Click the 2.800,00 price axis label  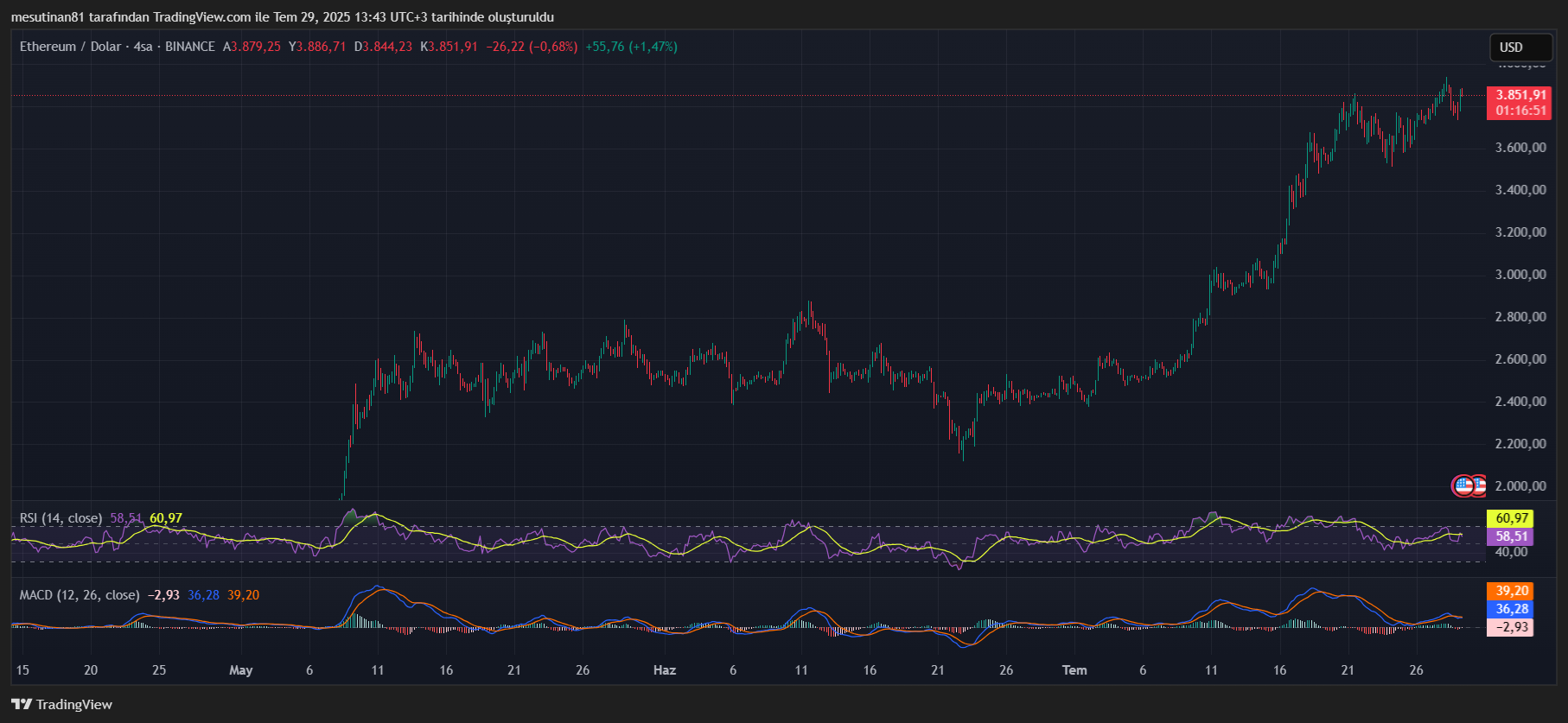click(1520, 317)
